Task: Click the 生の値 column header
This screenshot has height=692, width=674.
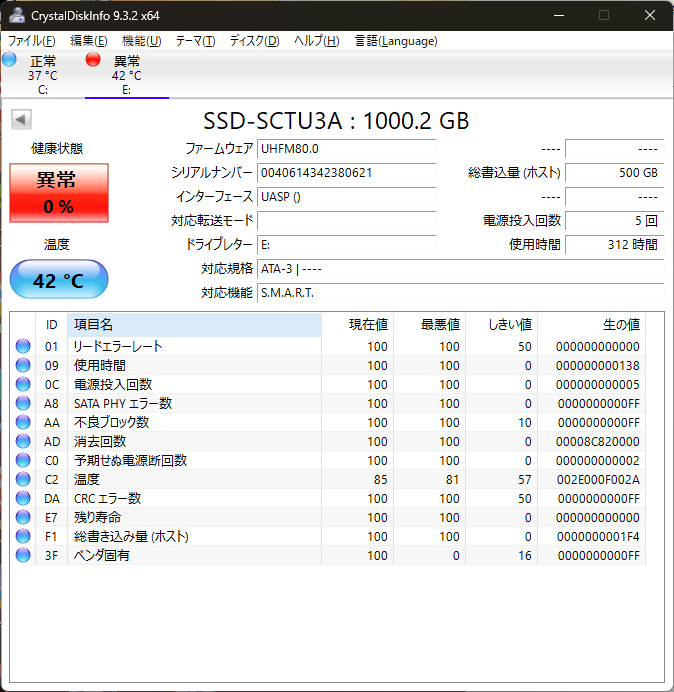Action: (591, 325)
